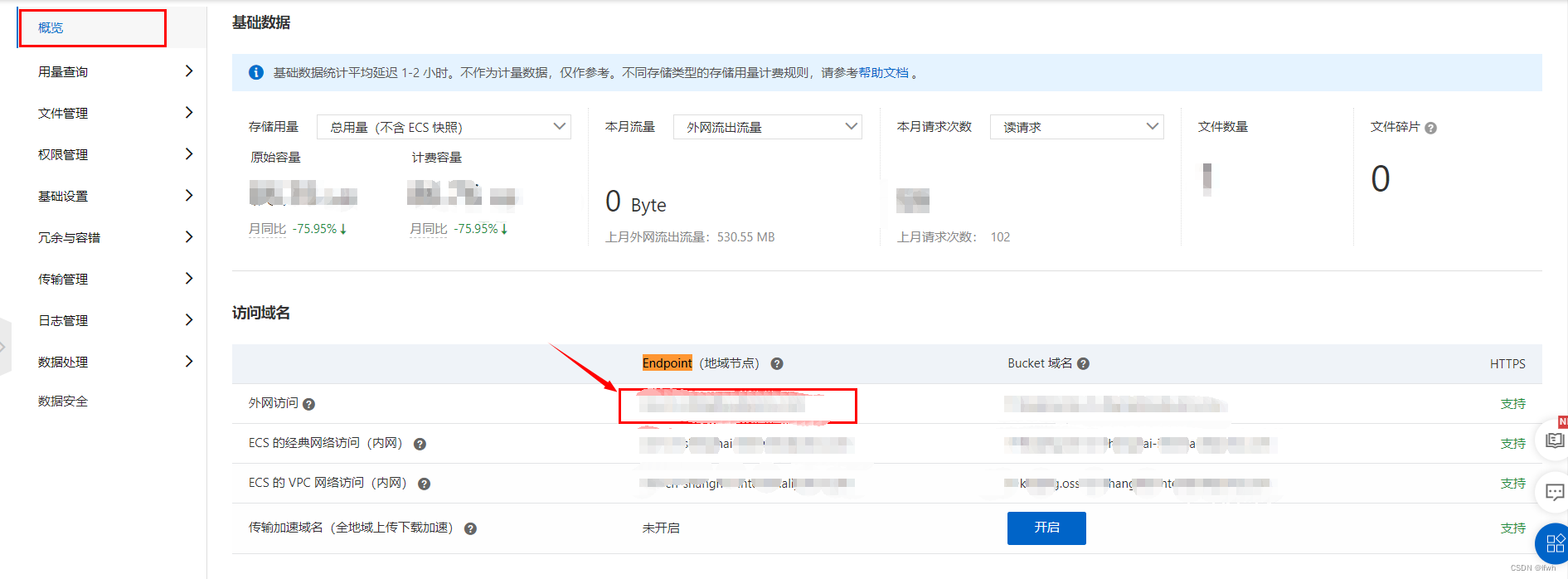Click the help icon next to 文件碎片

click(1430, 128)
